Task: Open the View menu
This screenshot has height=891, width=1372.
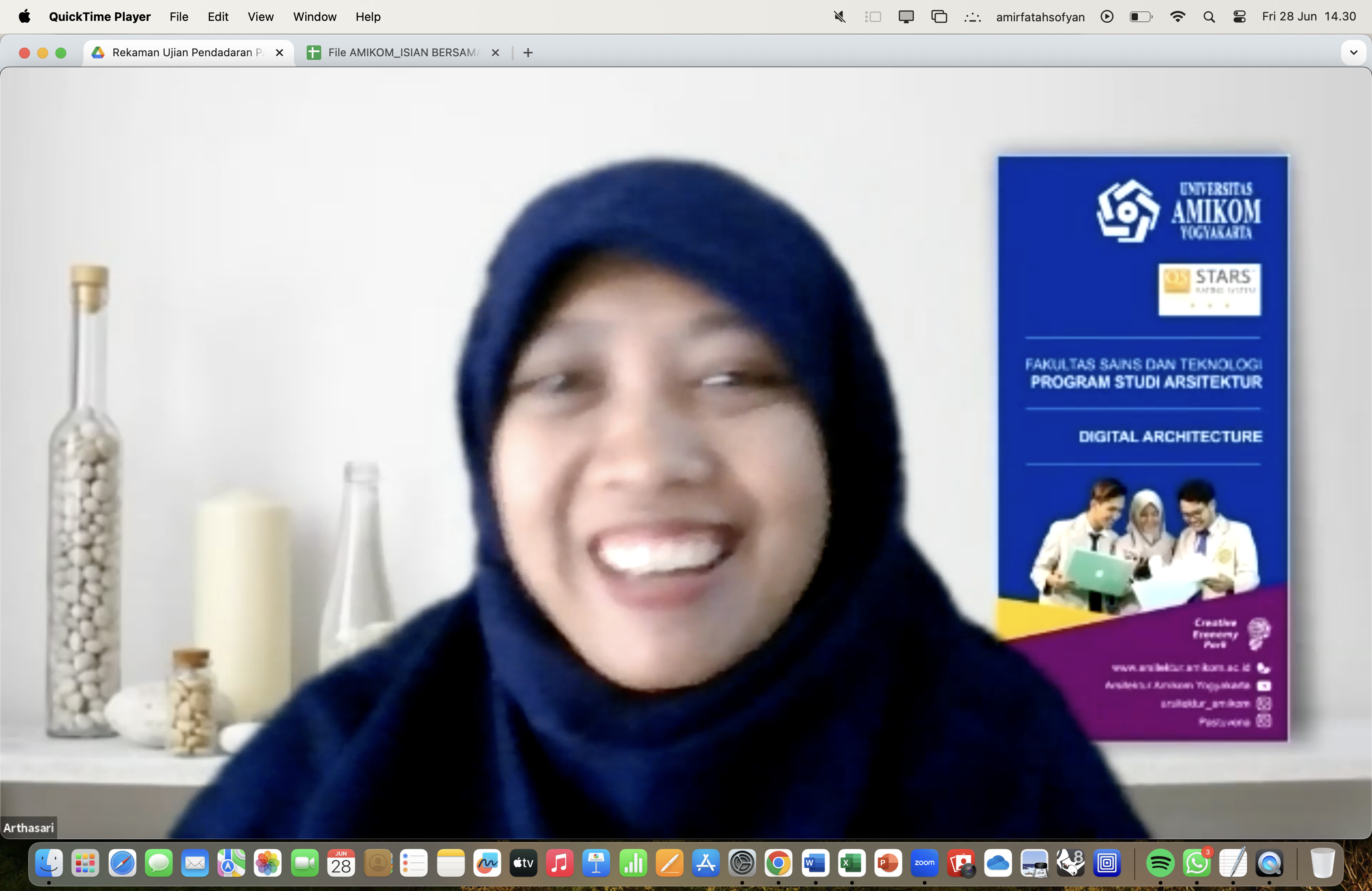Action: [x=260, y=17]
